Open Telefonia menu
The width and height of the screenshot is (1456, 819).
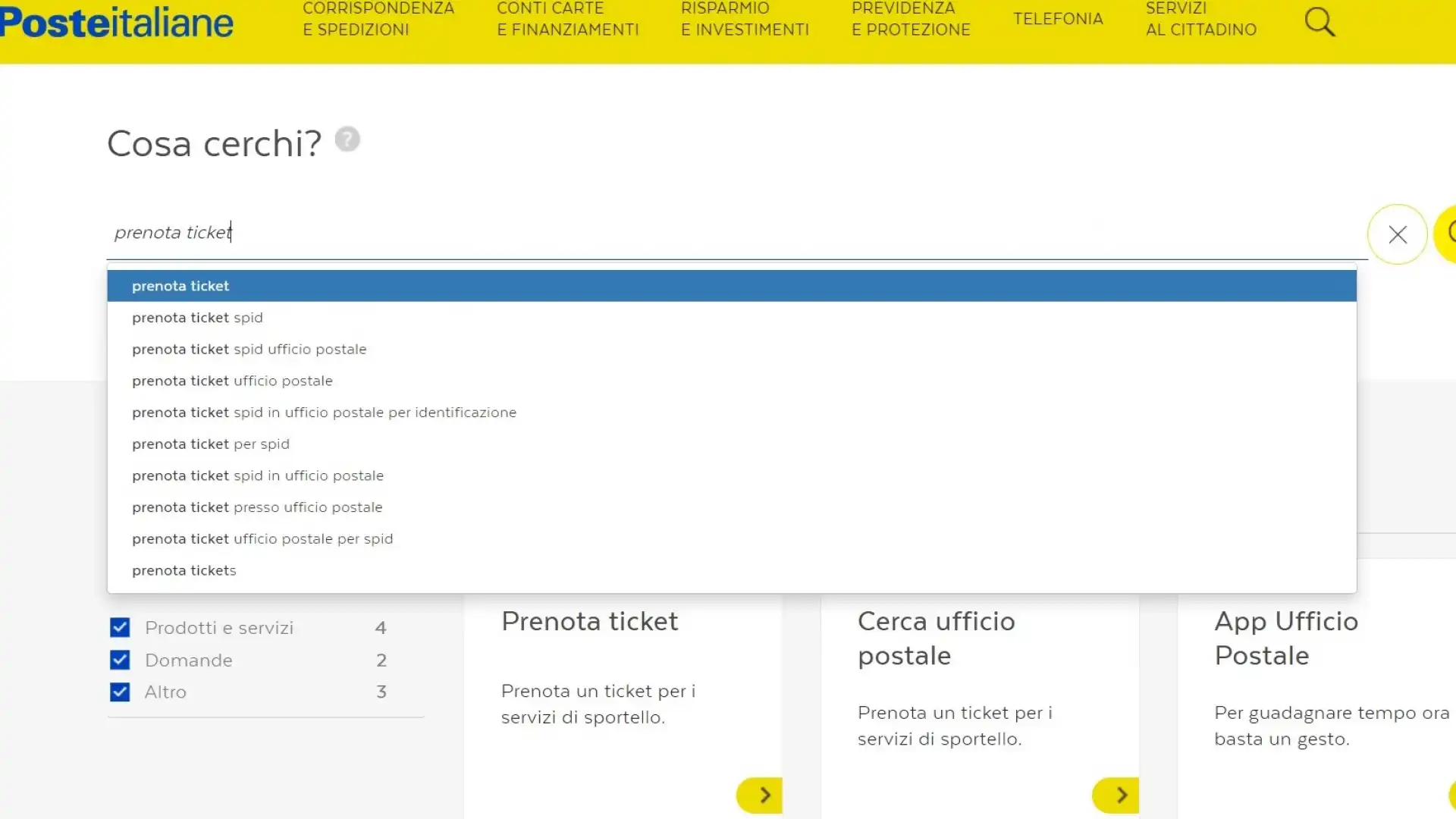point(1058,19)
